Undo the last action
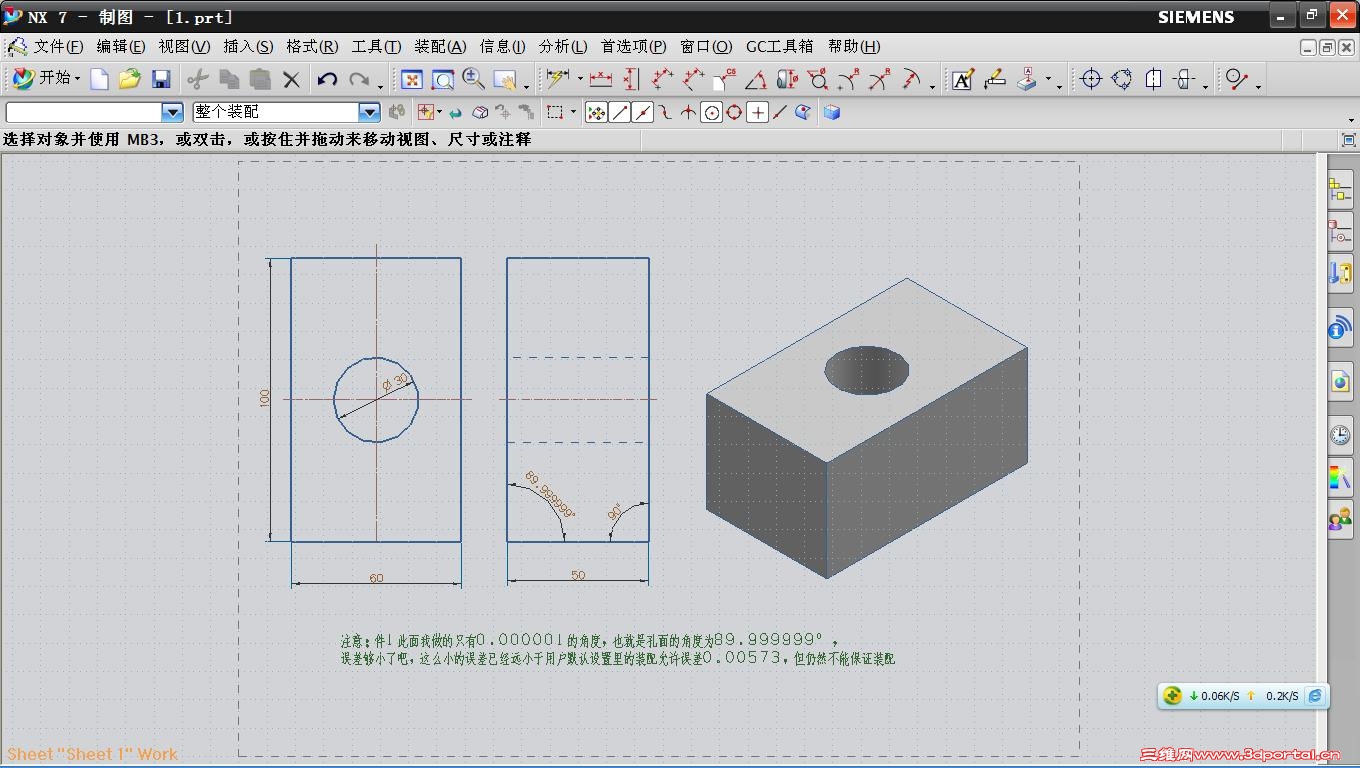The width and height of the screenshot is (1360, 768). point(327,79)
